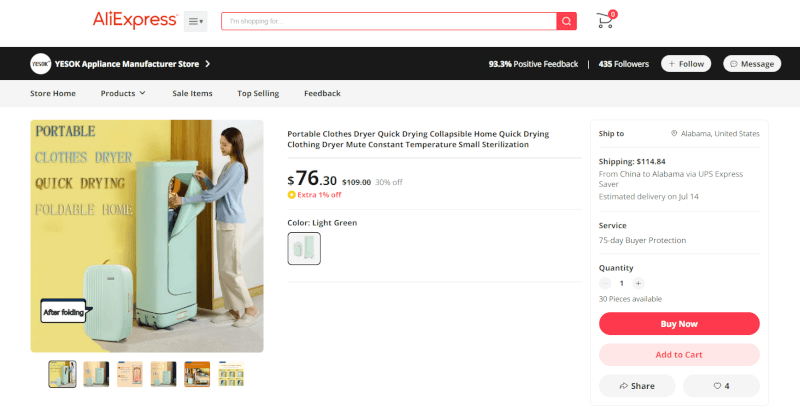Click the AliExpress logo

135,20
